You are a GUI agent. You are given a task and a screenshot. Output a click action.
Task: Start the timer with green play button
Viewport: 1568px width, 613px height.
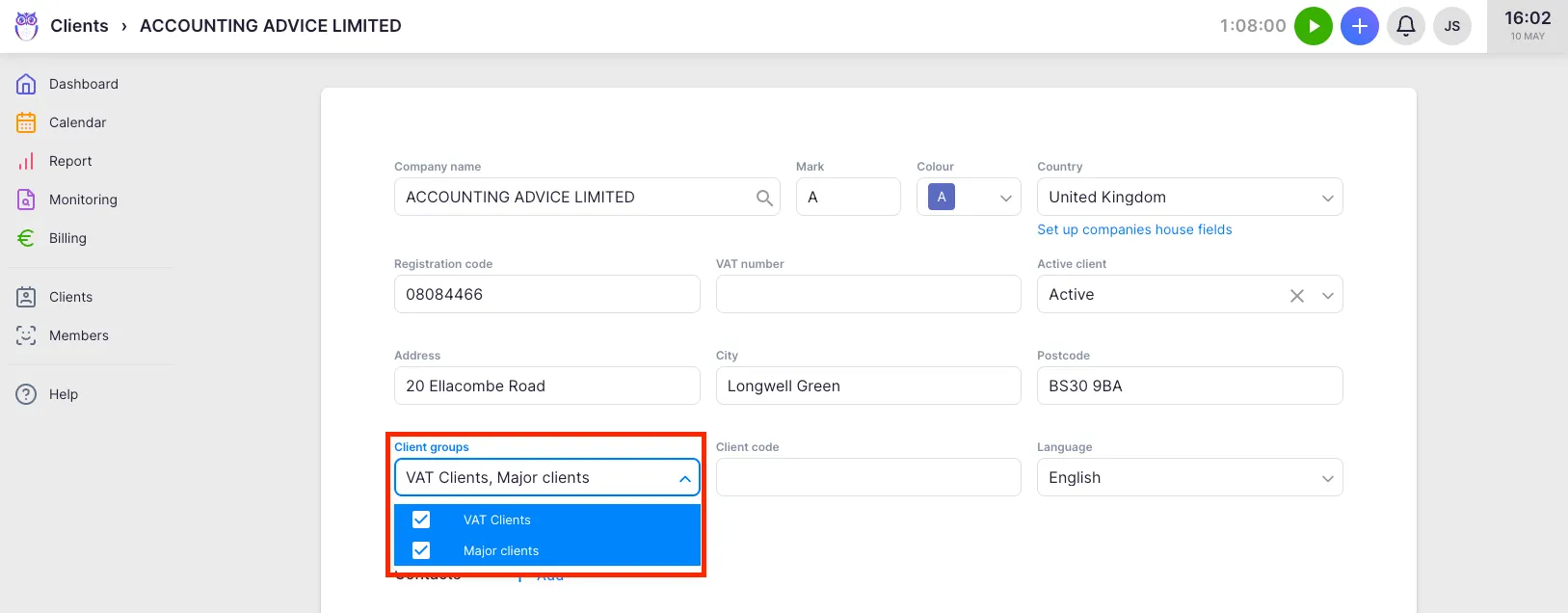pyautogui.click(x=1313, y=26)
